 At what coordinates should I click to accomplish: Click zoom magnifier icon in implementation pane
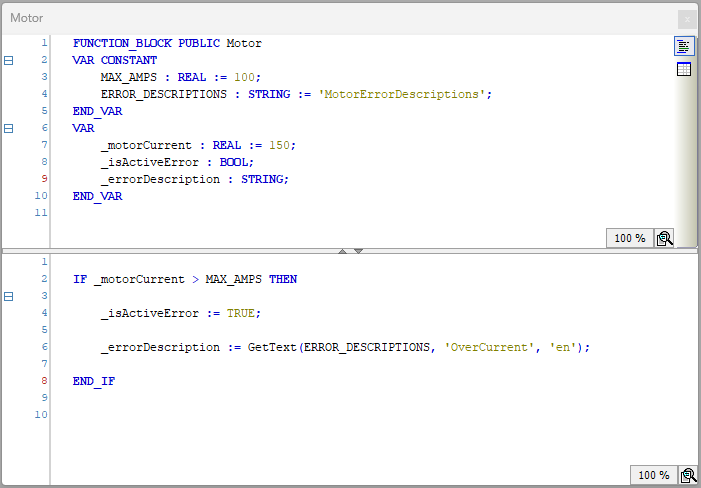[688, 475]
